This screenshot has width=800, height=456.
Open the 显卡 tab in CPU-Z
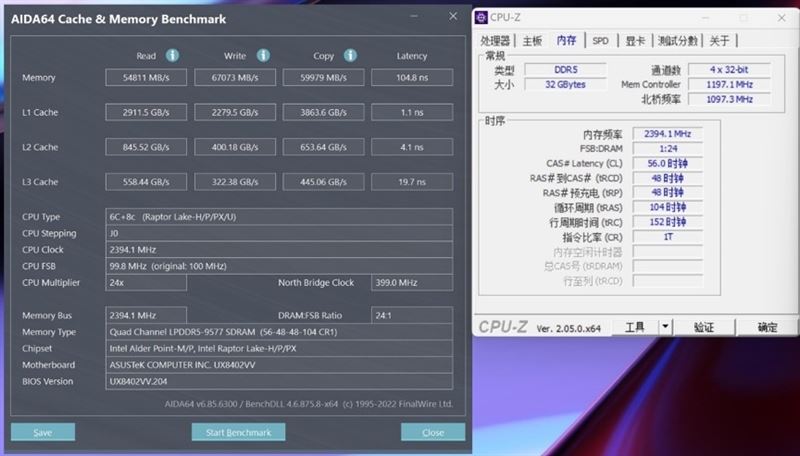point(635,41)
